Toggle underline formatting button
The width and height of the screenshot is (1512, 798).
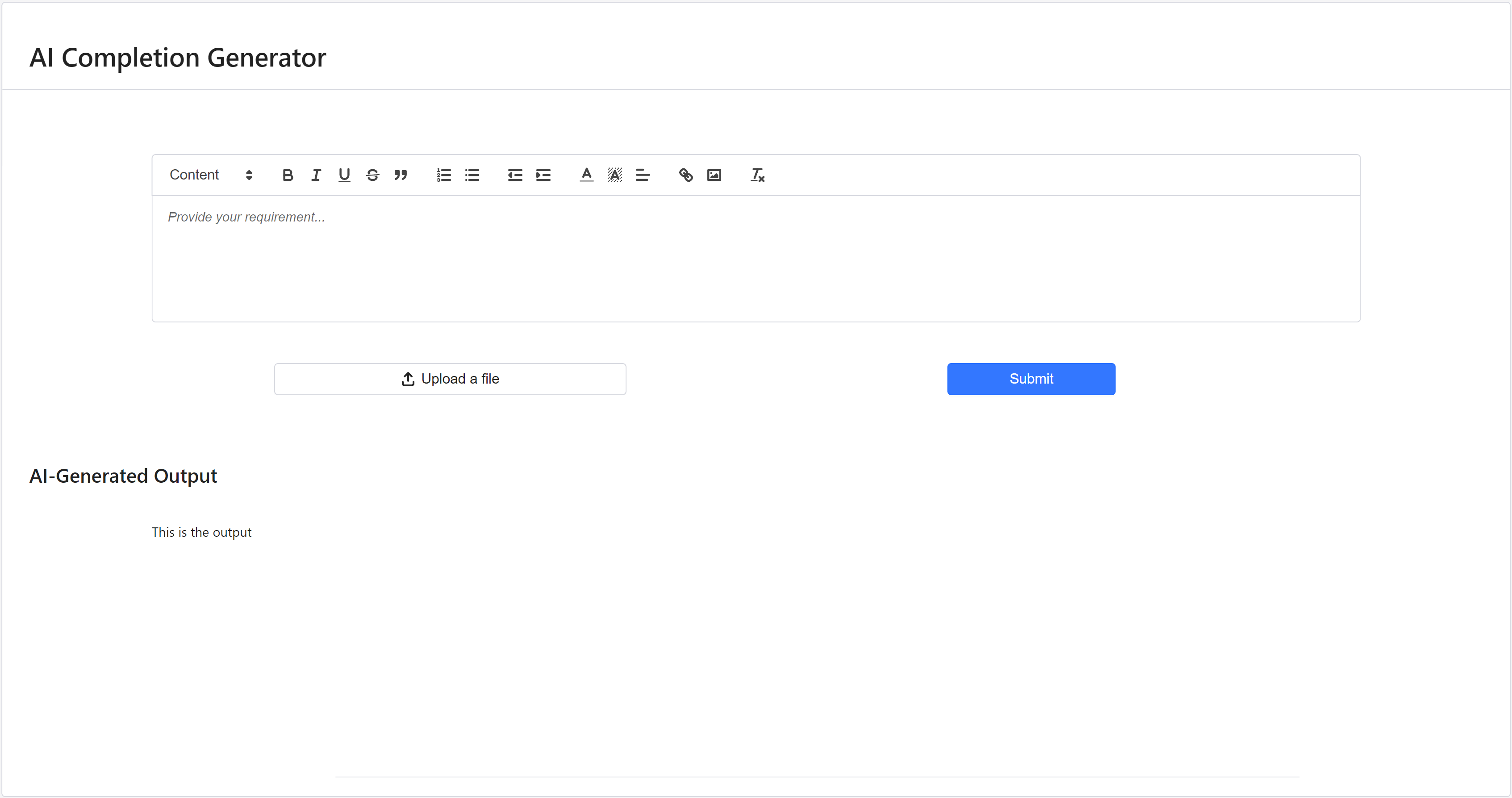[x=344, y=175]
